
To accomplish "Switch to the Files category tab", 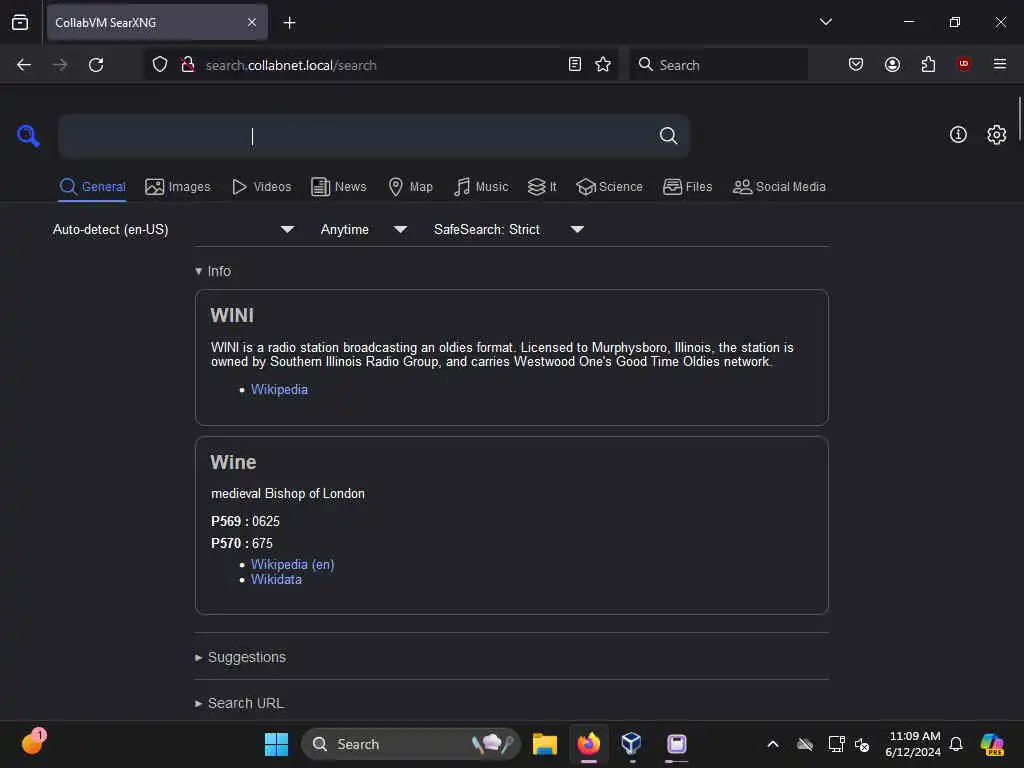I will (x=687, y=187).
